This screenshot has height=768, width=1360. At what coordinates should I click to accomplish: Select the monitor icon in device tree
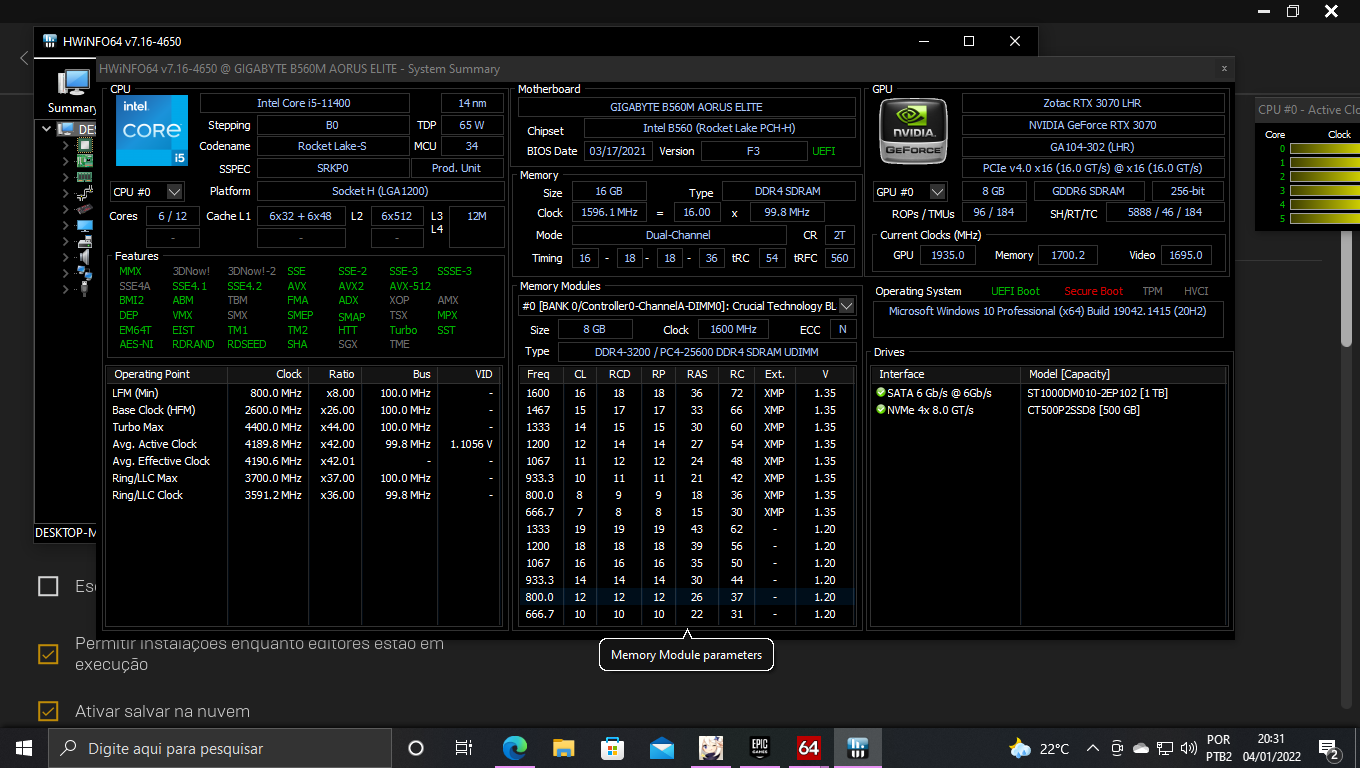point(86,225)
